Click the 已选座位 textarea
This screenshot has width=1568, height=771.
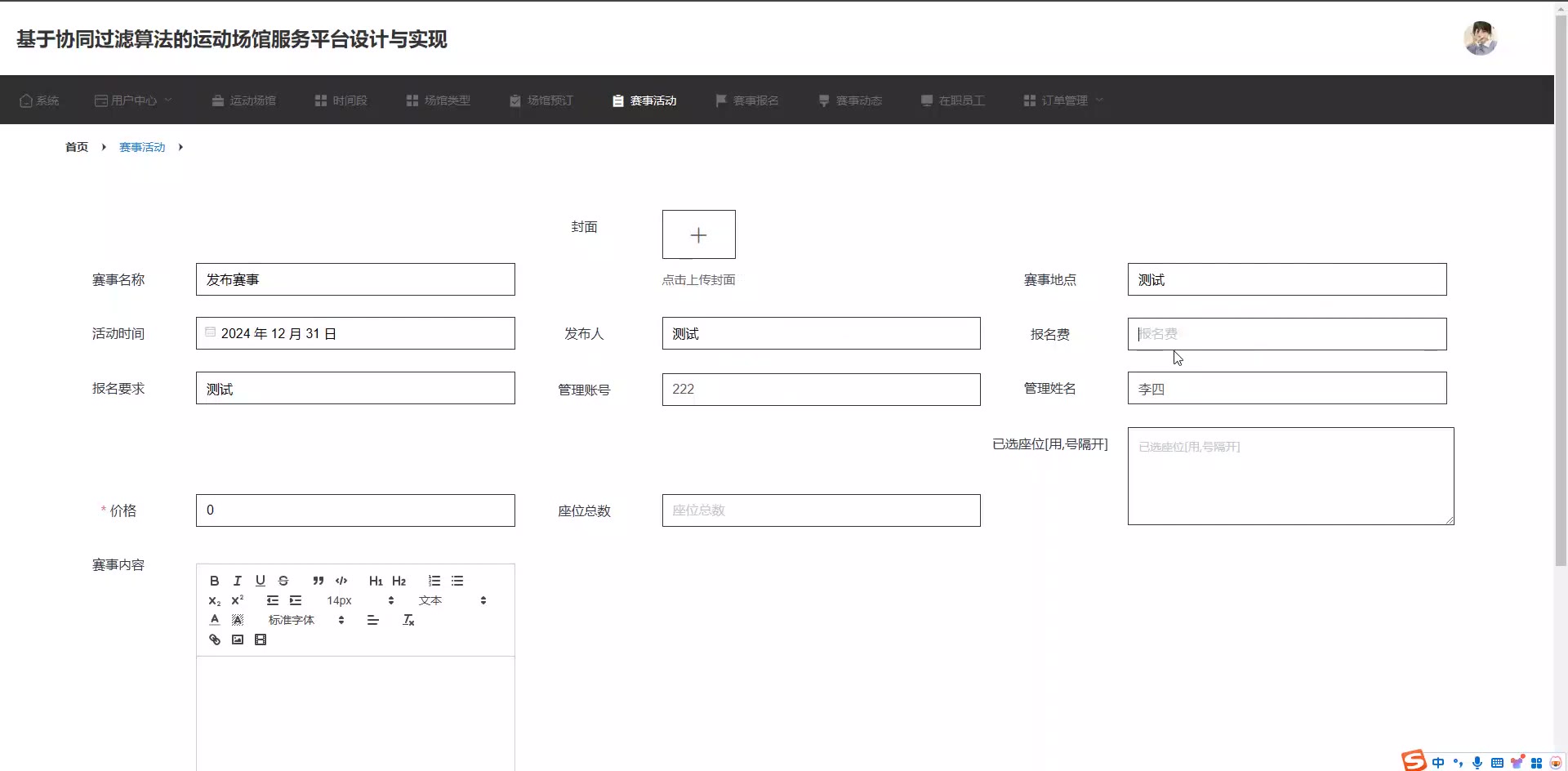[x=1290, y=476]
